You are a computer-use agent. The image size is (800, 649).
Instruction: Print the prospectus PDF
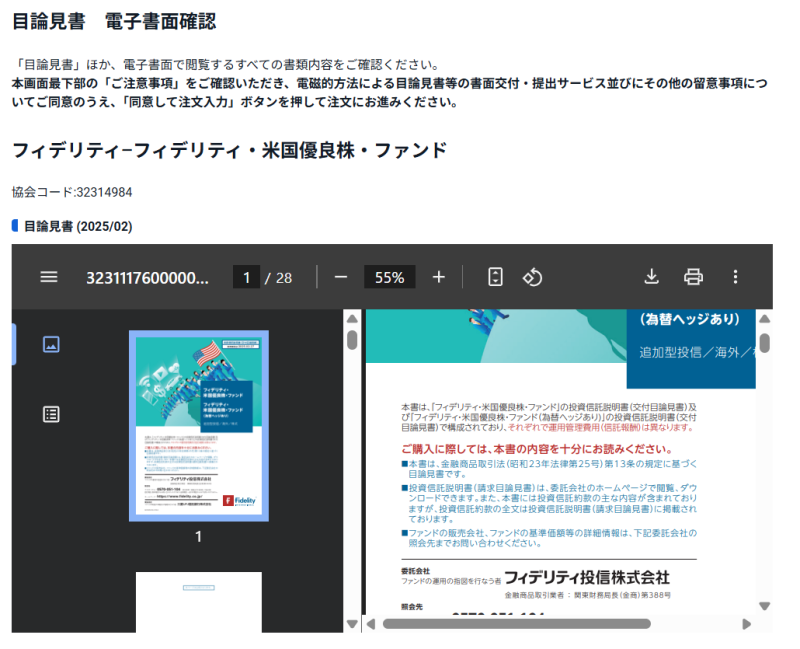693,277
